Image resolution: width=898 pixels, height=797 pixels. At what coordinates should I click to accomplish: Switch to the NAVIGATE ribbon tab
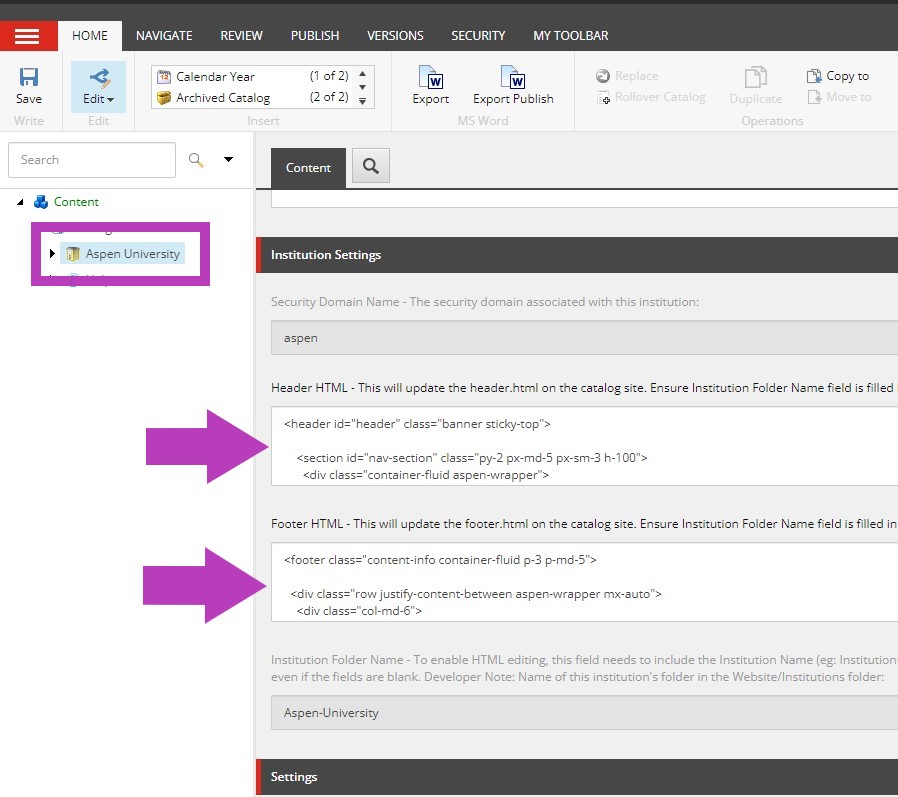pos(164,36)
